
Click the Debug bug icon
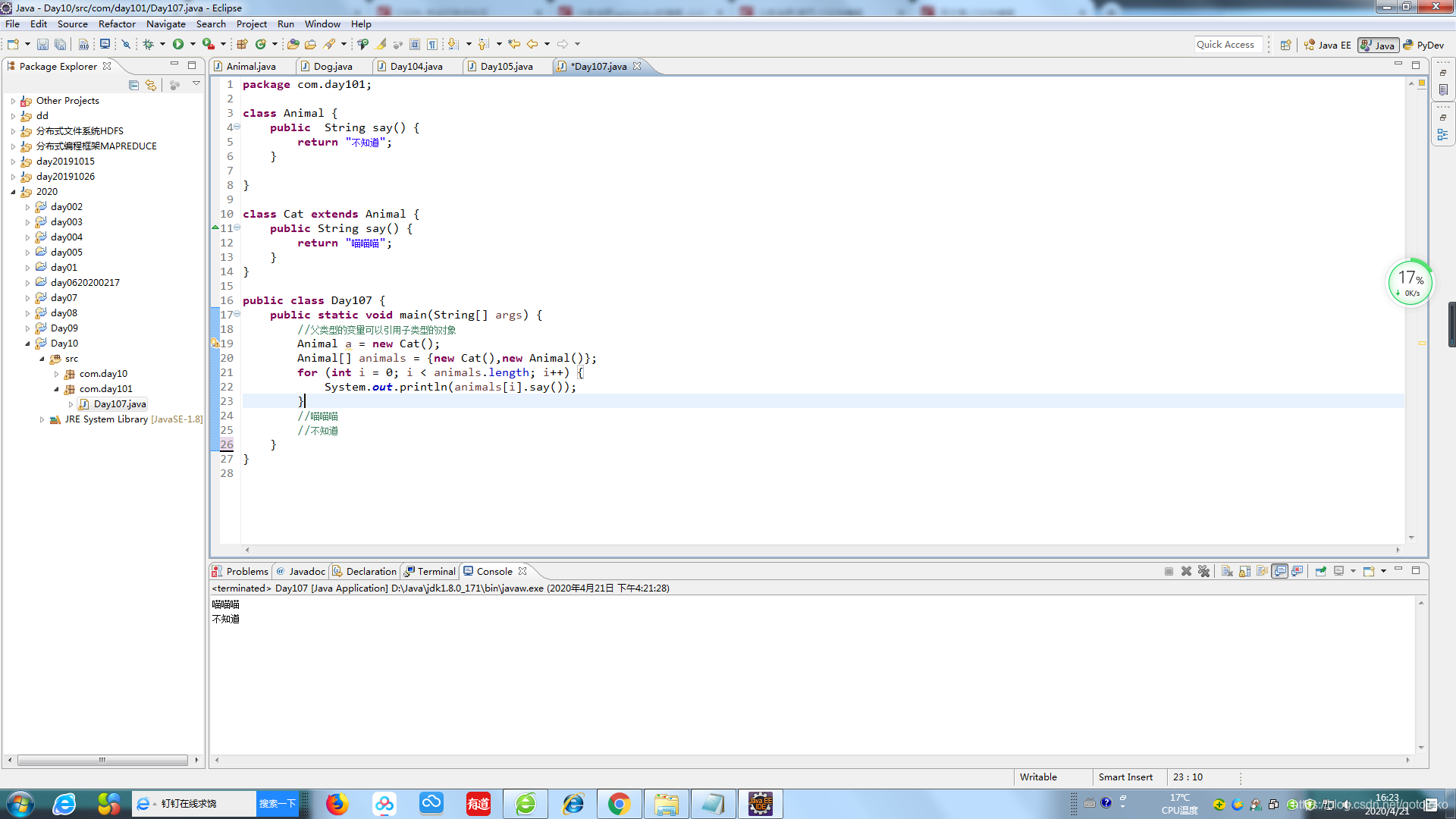[x=148, y=45]
